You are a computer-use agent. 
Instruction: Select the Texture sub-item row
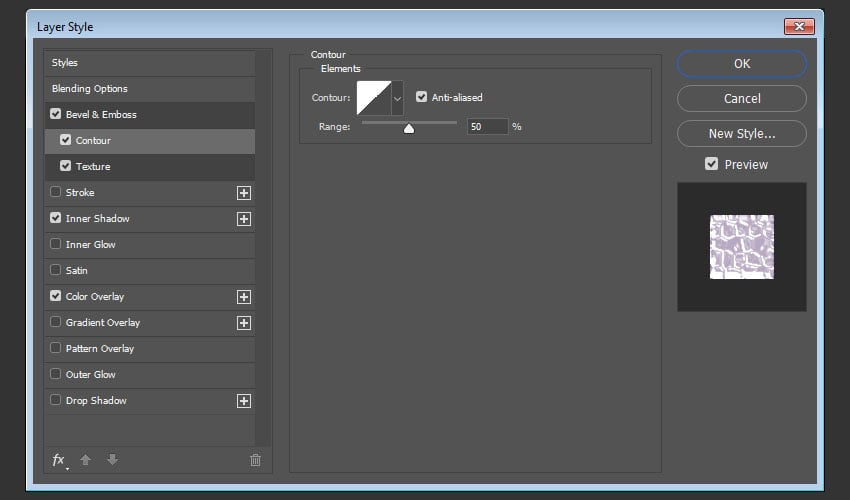coord(150,166)
